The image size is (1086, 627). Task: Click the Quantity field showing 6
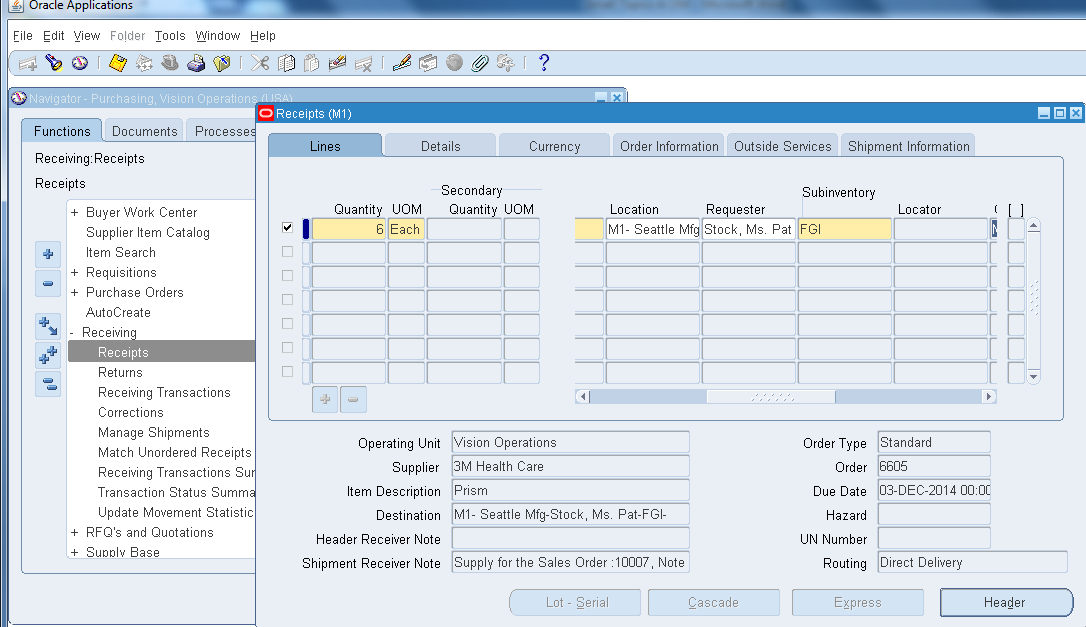point(348,229)
